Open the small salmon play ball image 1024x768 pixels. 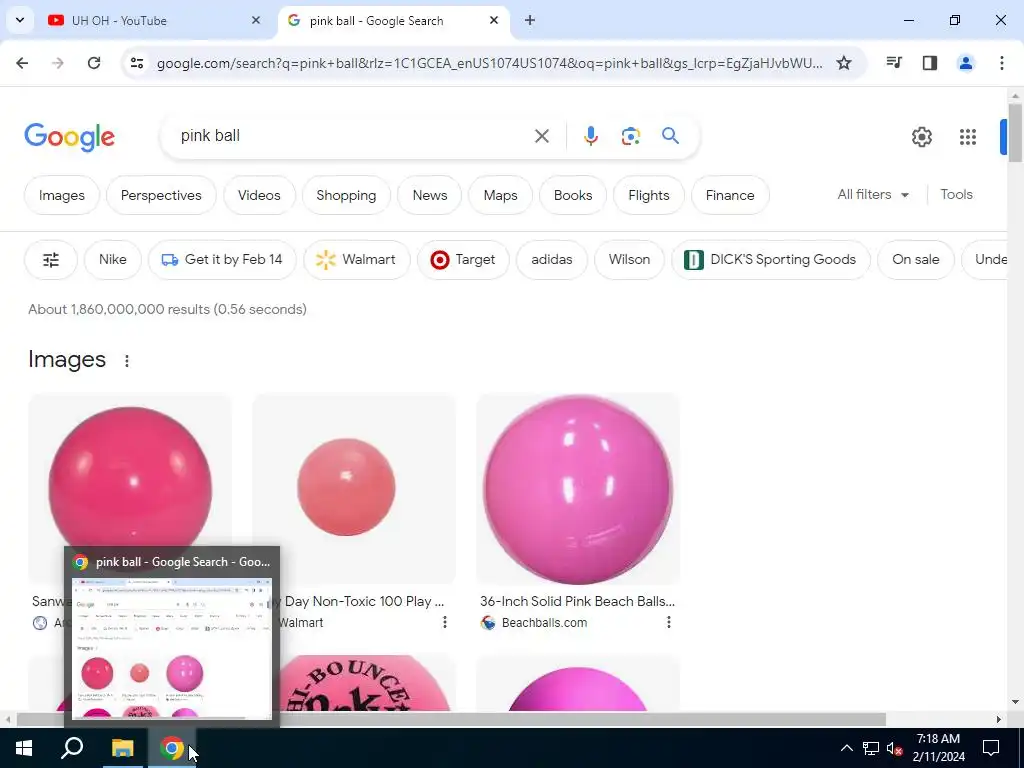point(354,489)
